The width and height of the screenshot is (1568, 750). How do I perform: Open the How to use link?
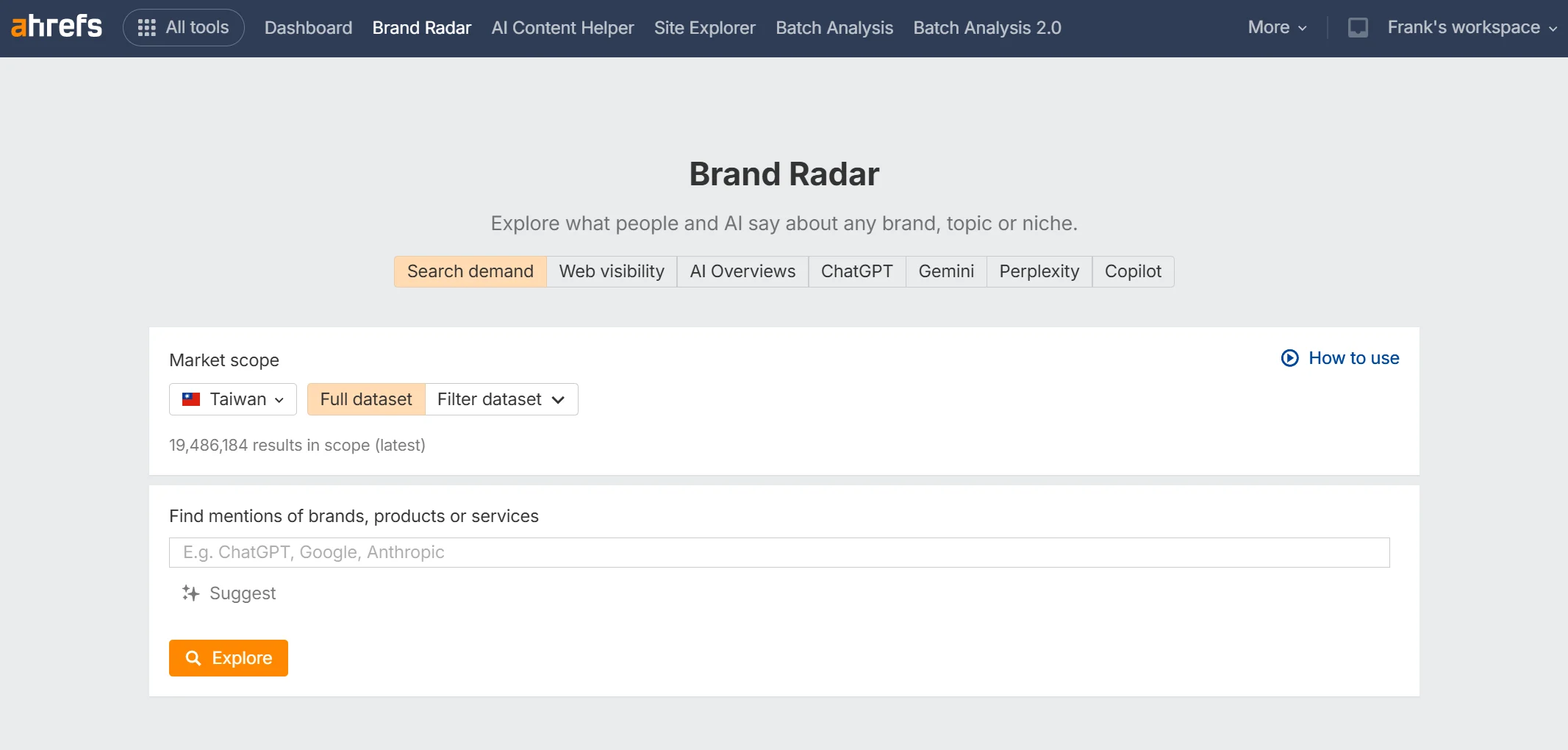click(x=1353, y=358)
